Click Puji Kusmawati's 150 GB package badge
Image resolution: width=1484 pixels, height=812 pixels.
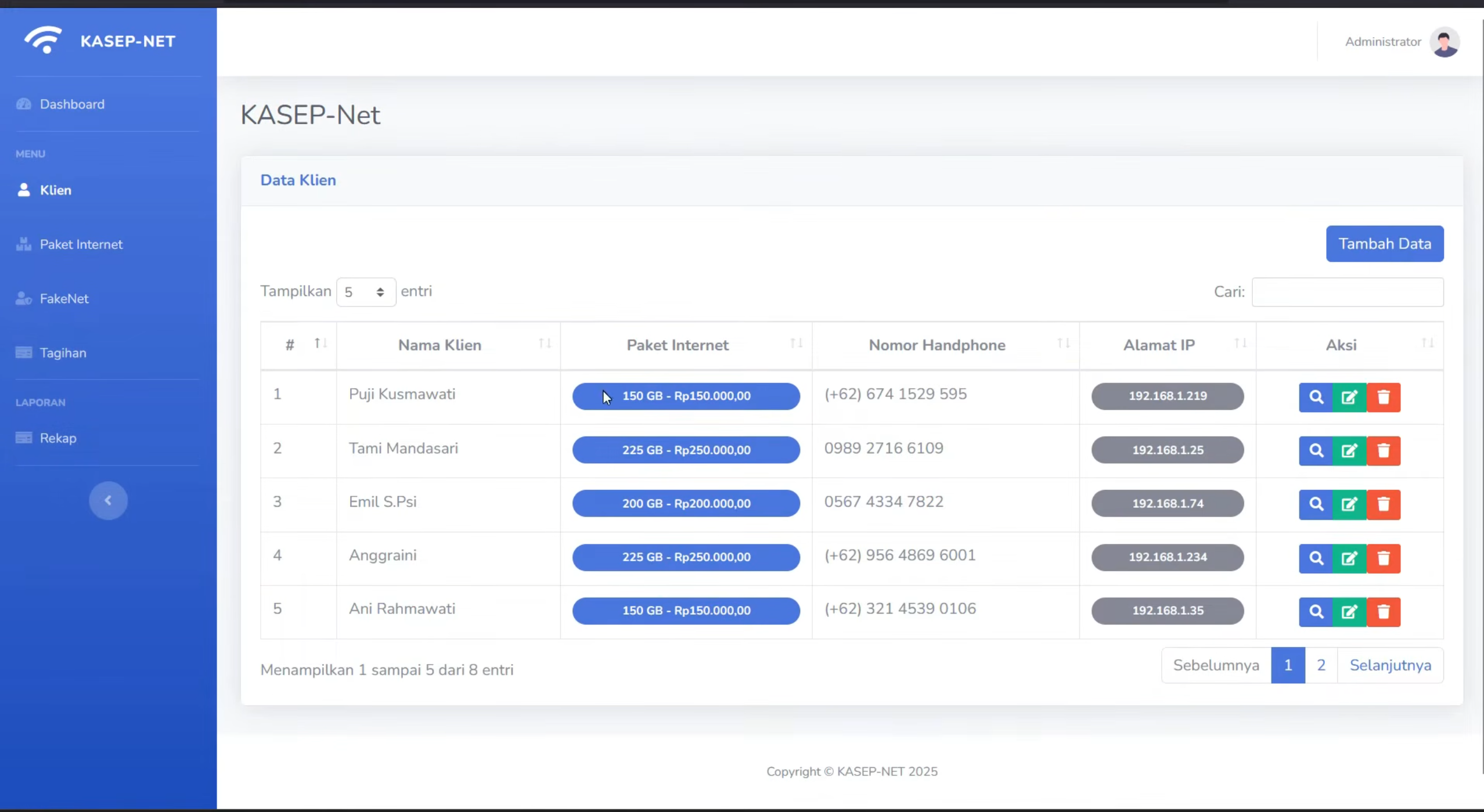(x=686, y=396)
